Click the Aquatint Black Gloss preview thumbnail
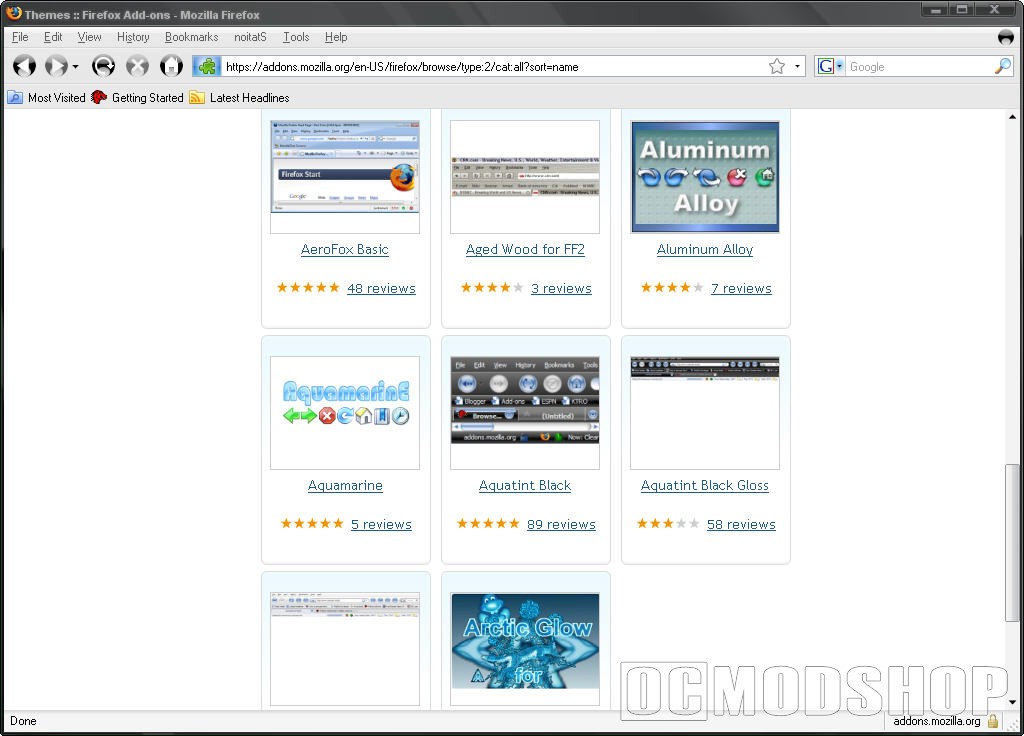 click(705, 413)
